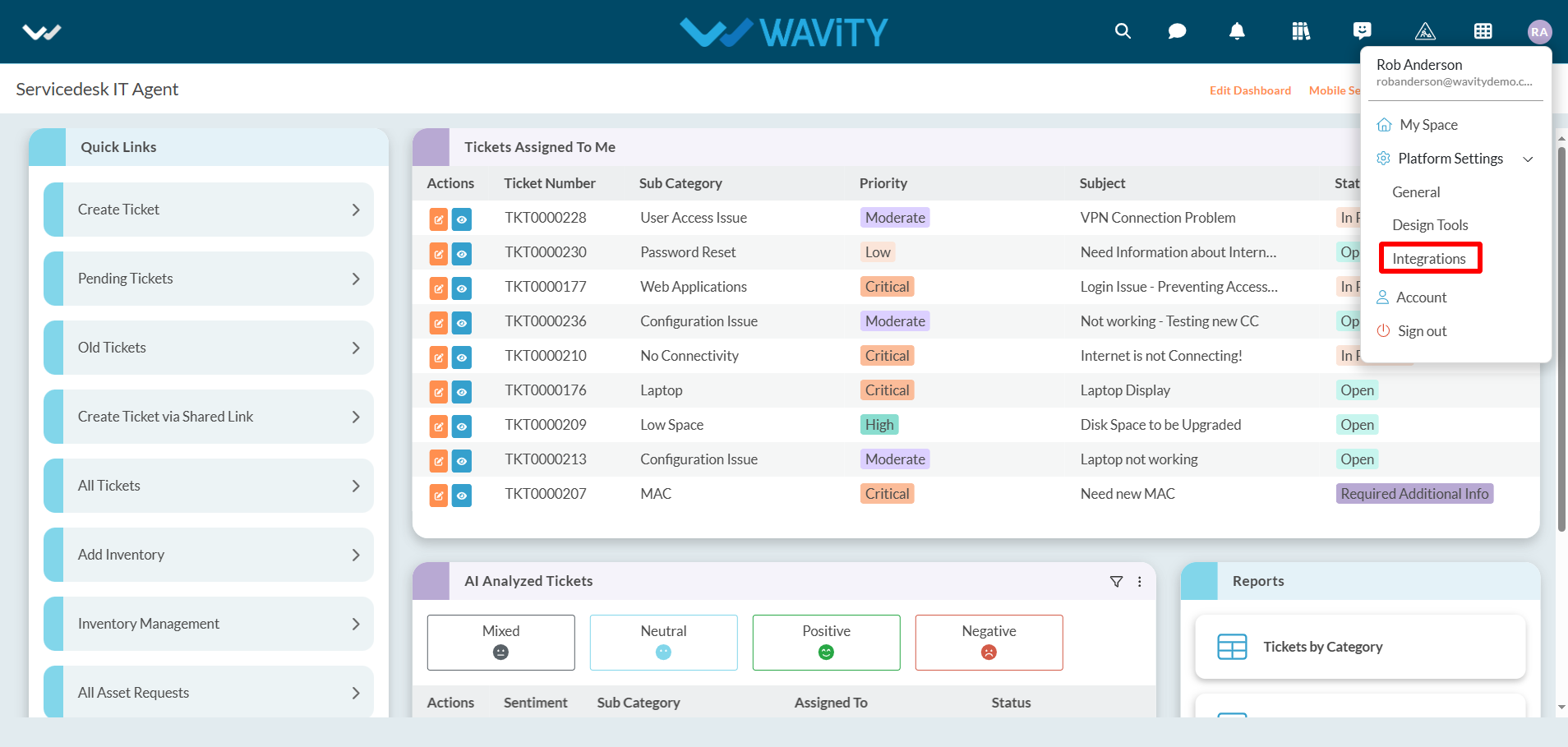Open the search icon in the header

pos(1123,31)
